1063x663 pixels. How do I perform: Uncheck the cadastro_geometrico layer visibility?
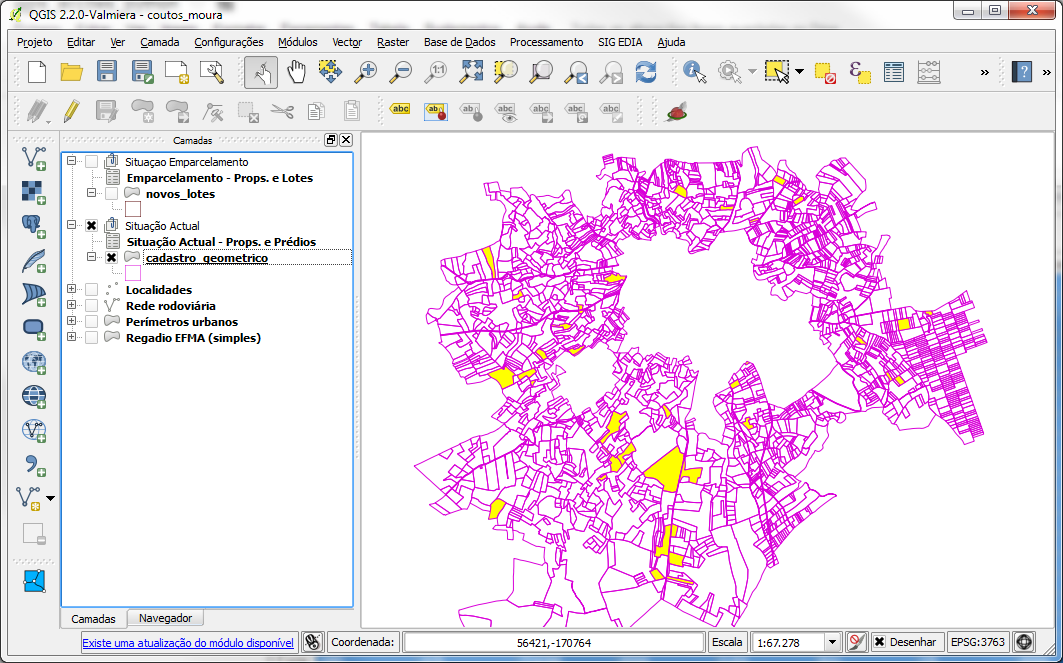(112, 258)
